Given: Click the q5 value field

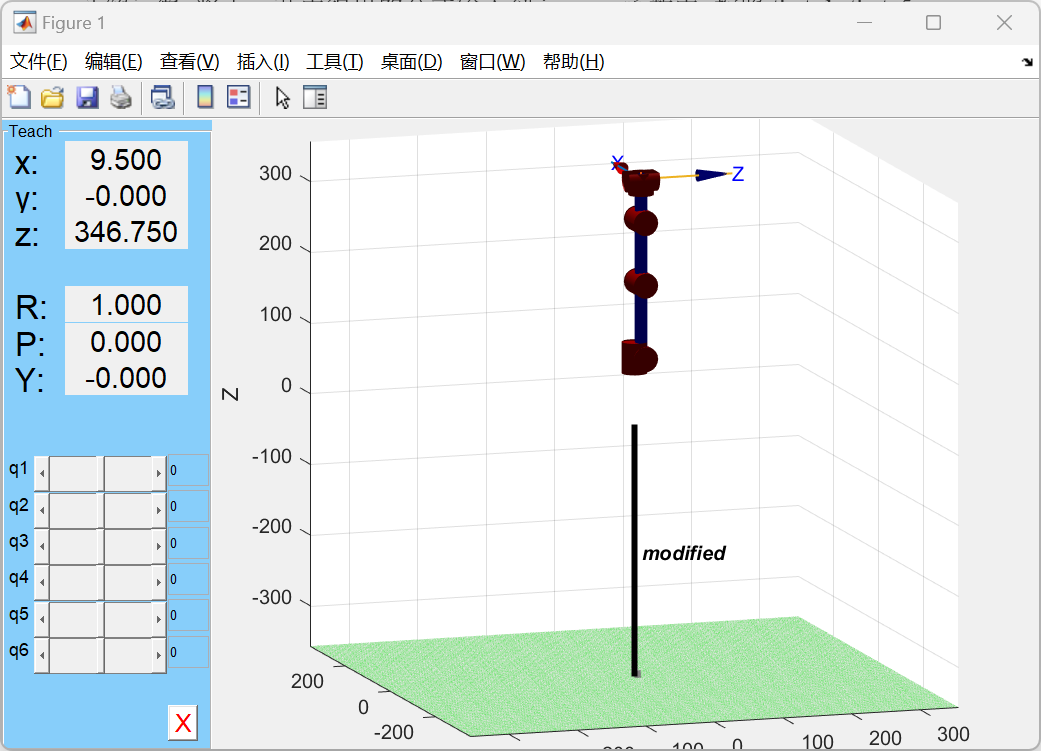Looking at the screenshot, I should tap(189, 616).
